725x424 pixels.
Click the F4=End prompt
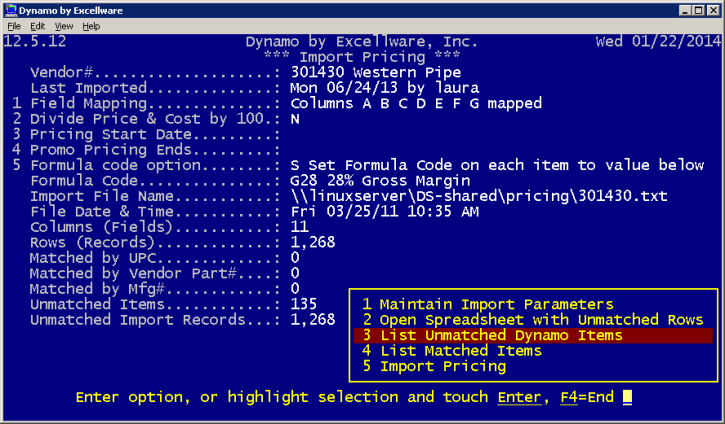(x=587, y=397)
